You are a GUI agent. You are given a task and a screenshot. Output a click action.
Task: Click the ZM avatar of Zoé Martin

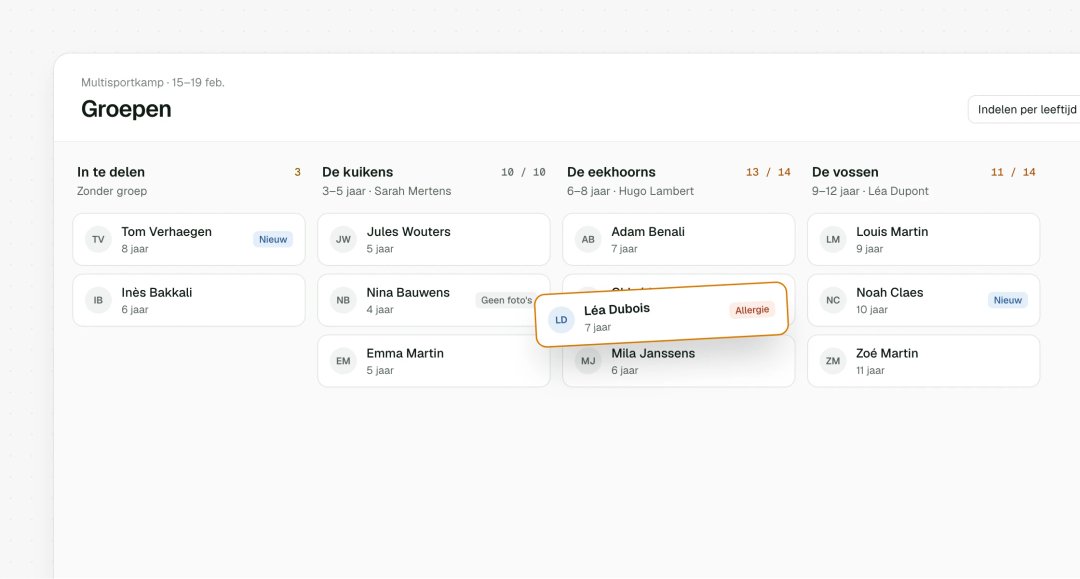833,361
